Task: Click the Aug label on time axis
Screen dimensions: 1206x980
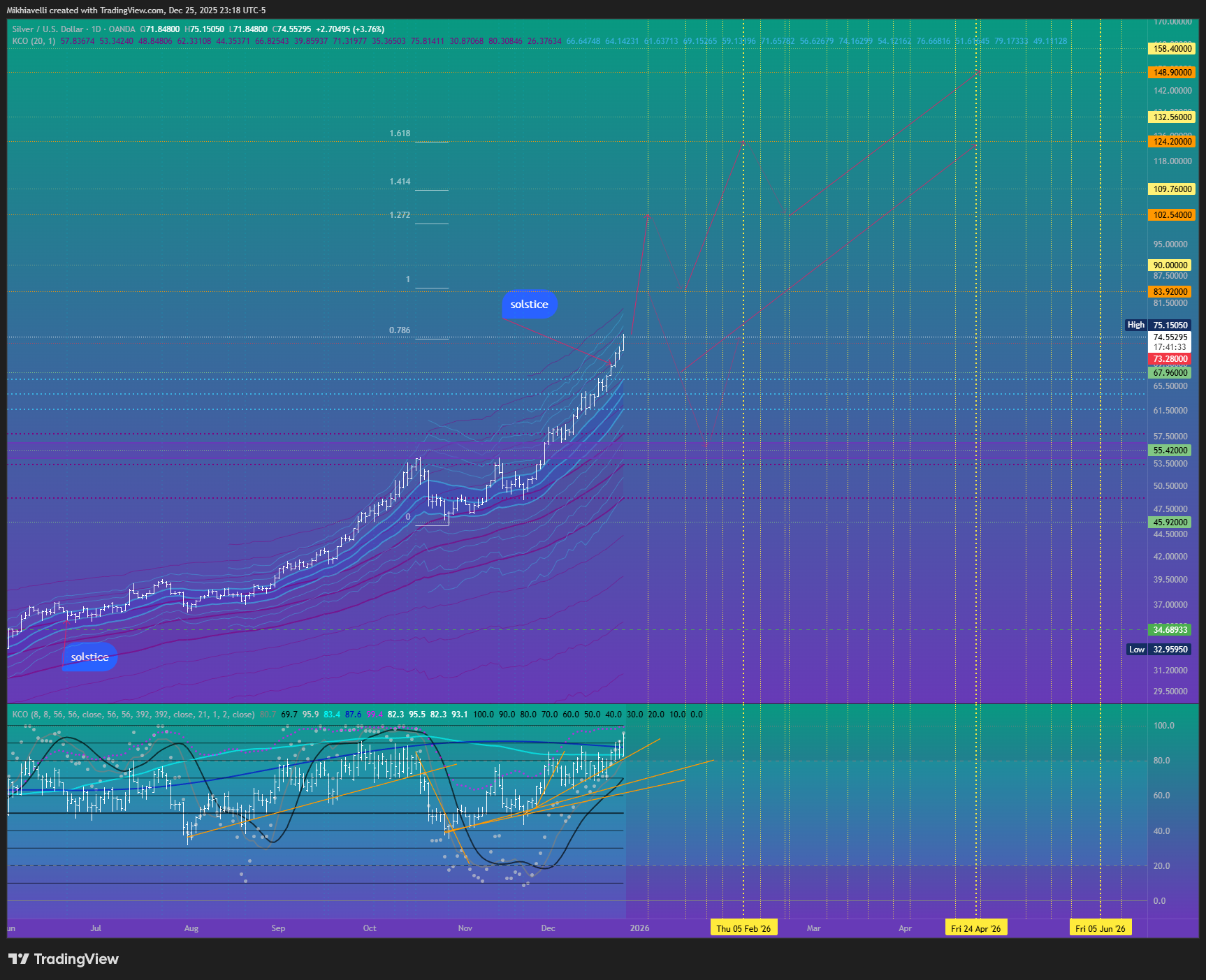Action: coord(191,928)
